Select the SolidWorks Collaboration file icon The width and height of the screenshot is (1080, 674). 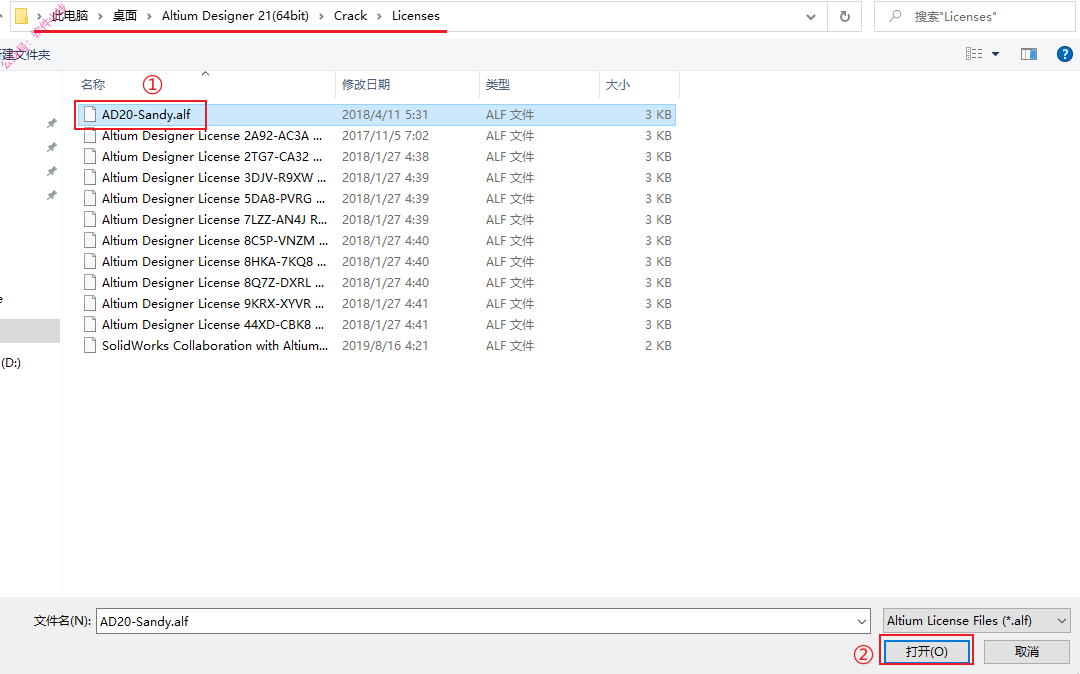[x=90, y=346]
